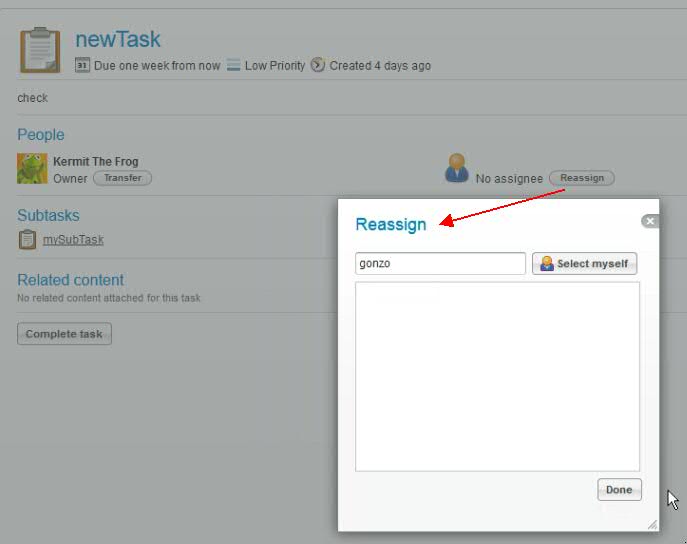Click the 'No assignee' text
Image resolution: width=687 pixels, height=544 pixels.
[509, 179]
